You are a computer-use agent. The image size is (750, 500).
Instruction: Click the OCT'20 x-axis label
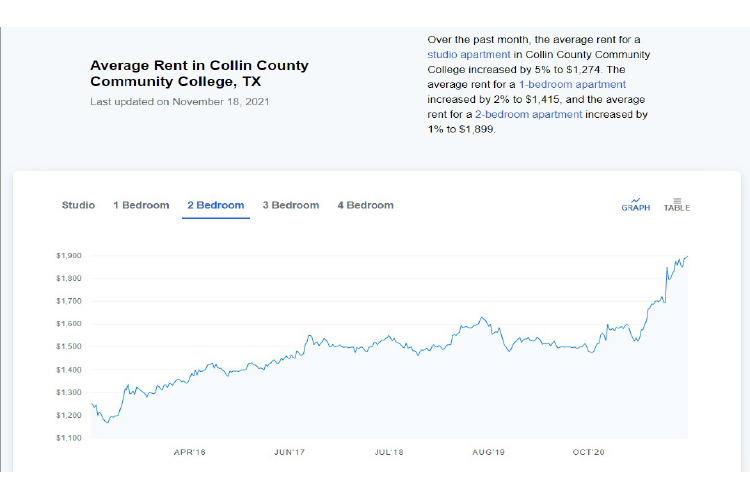coord(588,452)
